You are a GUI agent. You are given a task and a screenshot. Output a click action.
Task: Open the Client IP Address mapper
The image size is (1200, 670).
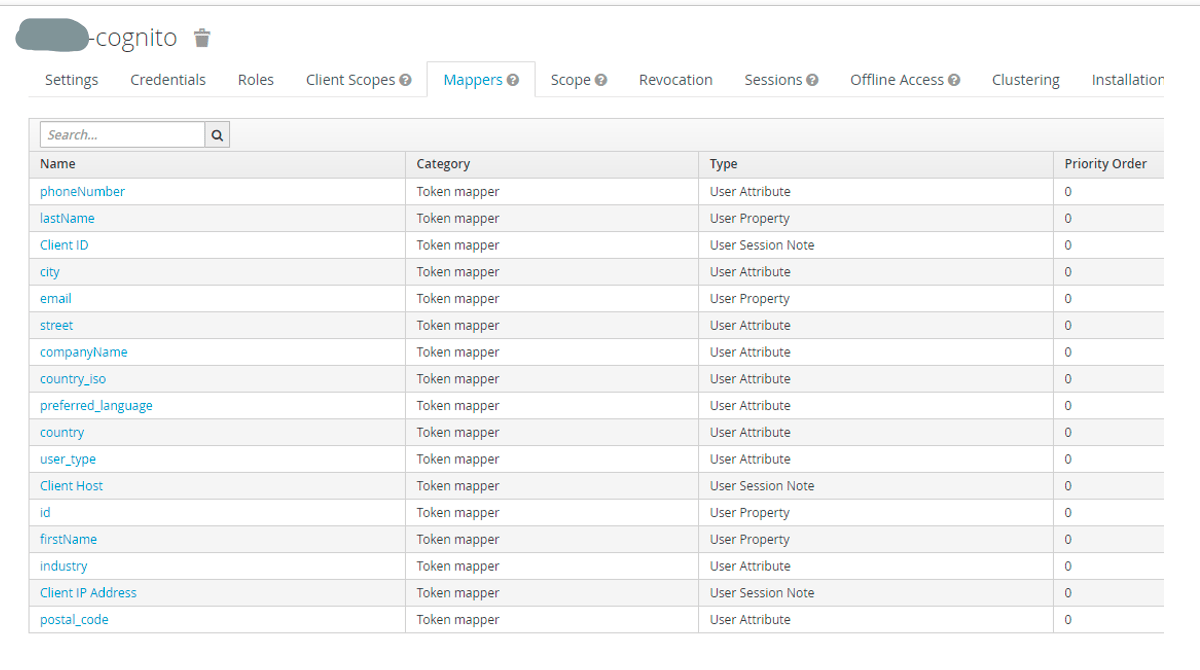pyautogui.click(x=88, y=592)
